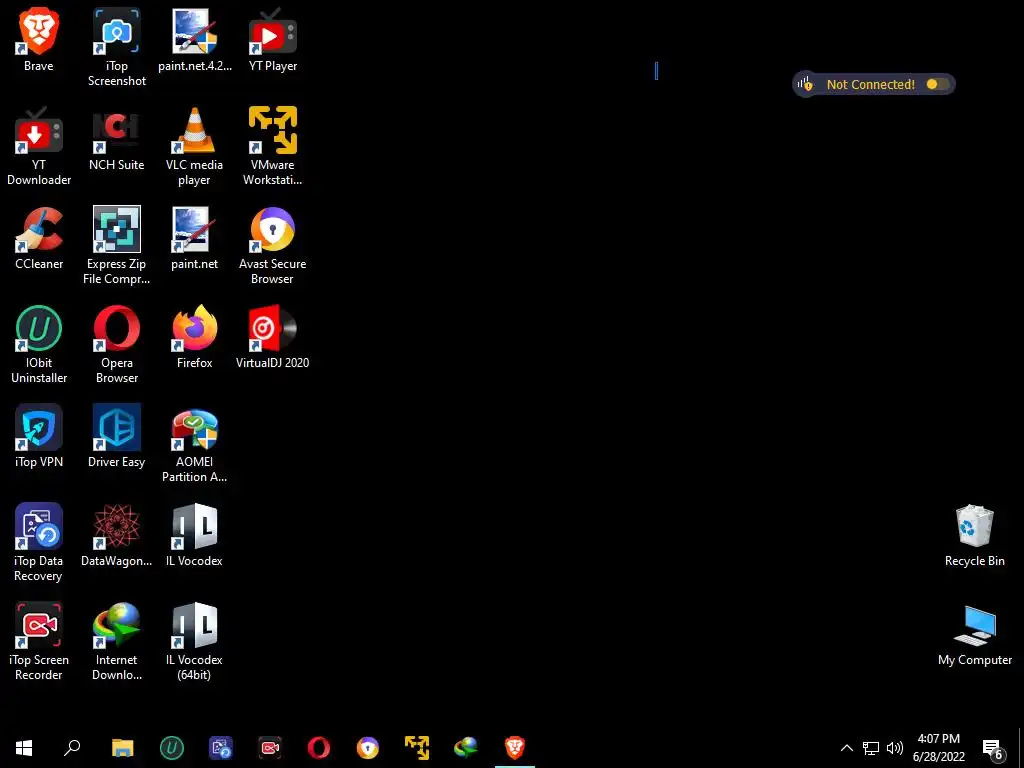Open network status tray icon
The height and width of the screenshot is (768, 1024).
click(x=871, y=748)
